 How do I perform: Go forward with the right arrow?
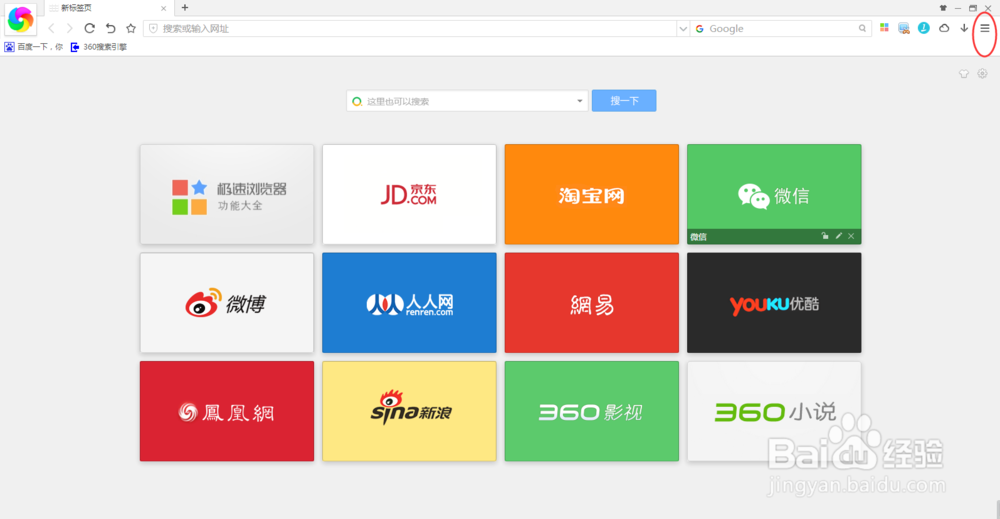coord(70,29)
